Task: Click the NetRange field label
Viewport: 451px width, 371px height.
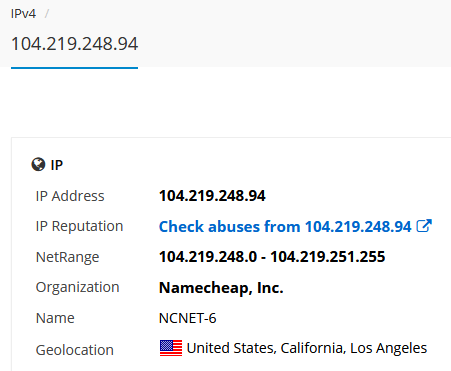Action: (x=67, y=257)
